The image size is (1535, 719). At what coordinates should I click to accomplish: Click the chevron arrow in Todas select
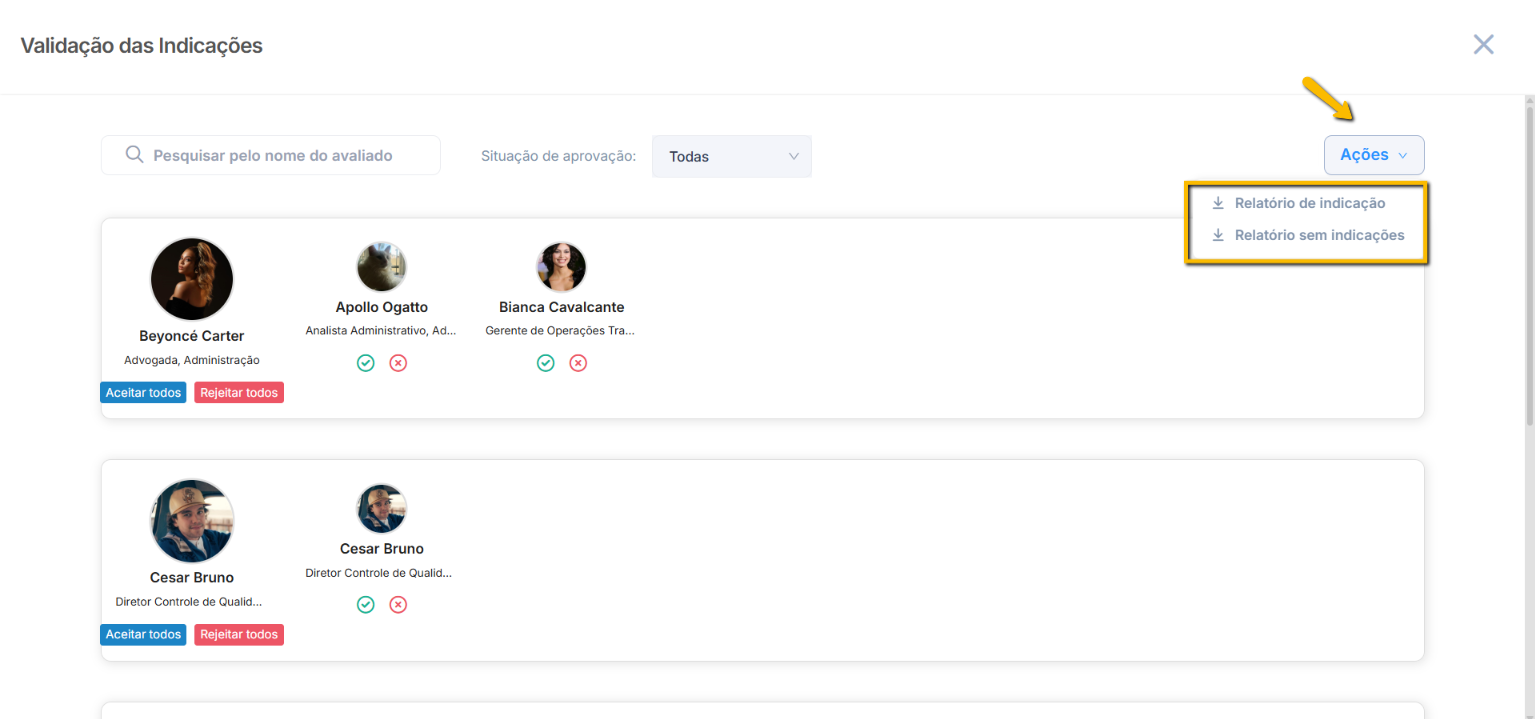click(x=794, y=157)
